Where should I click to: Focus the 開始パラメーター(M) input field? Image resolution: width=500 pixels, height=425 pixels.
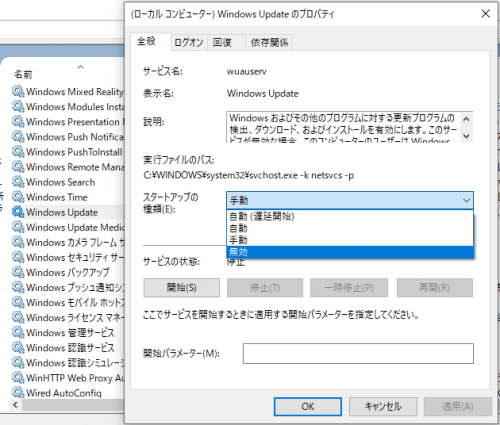pos(358,353)
